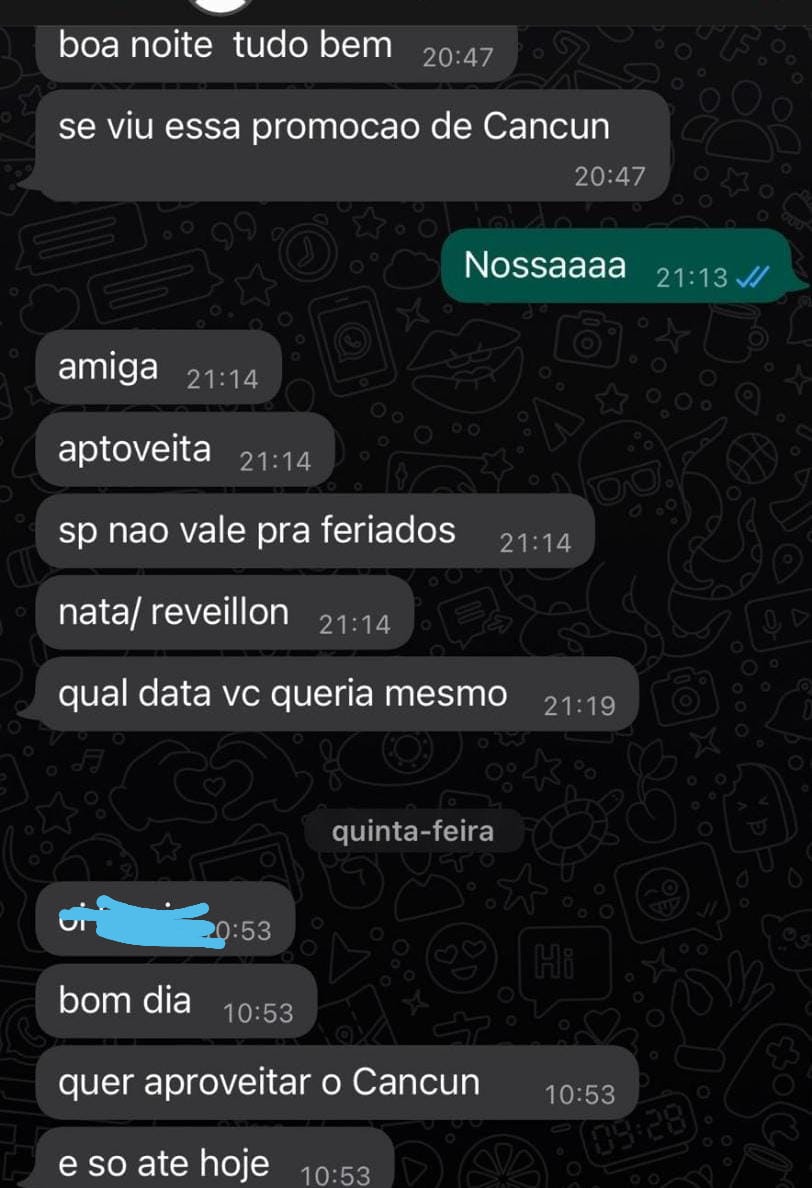The image size is (812, 1188).
Task: Tap the 'aptoveita' message bubble
Action: [185, 449]
